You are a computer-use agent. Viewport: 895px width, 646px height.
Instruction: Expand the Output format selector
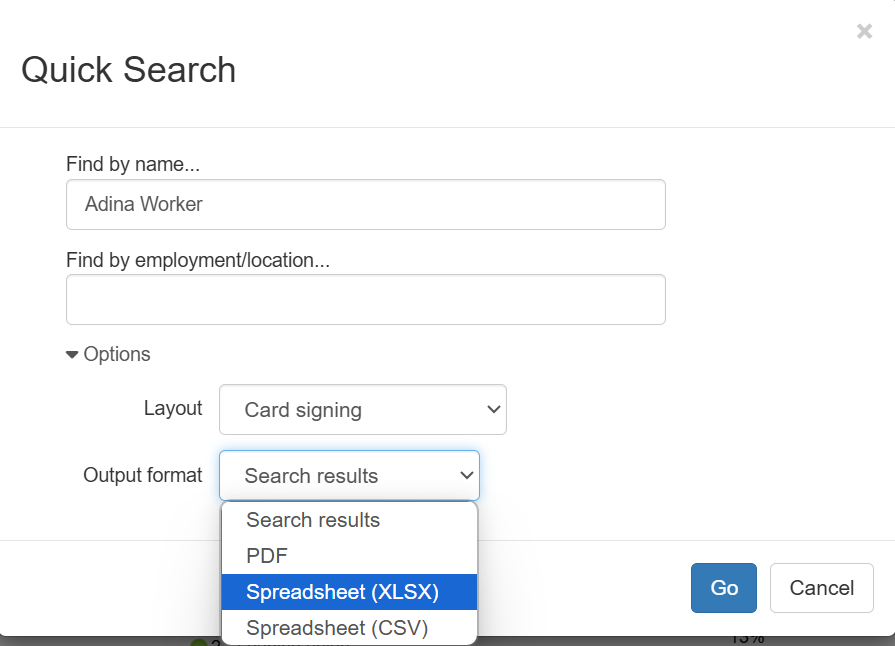coord(348,475)
